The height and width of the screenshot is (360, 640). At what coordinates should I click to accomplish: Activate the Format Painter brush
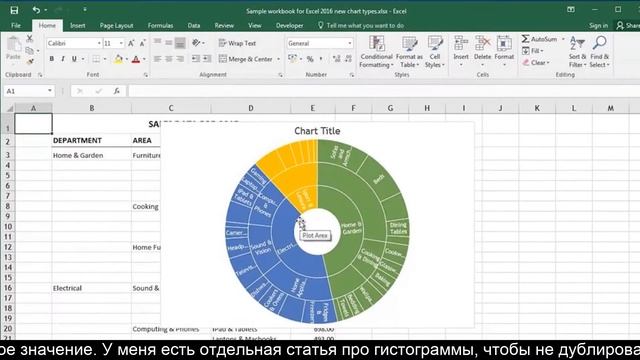[x=29, y=62]
